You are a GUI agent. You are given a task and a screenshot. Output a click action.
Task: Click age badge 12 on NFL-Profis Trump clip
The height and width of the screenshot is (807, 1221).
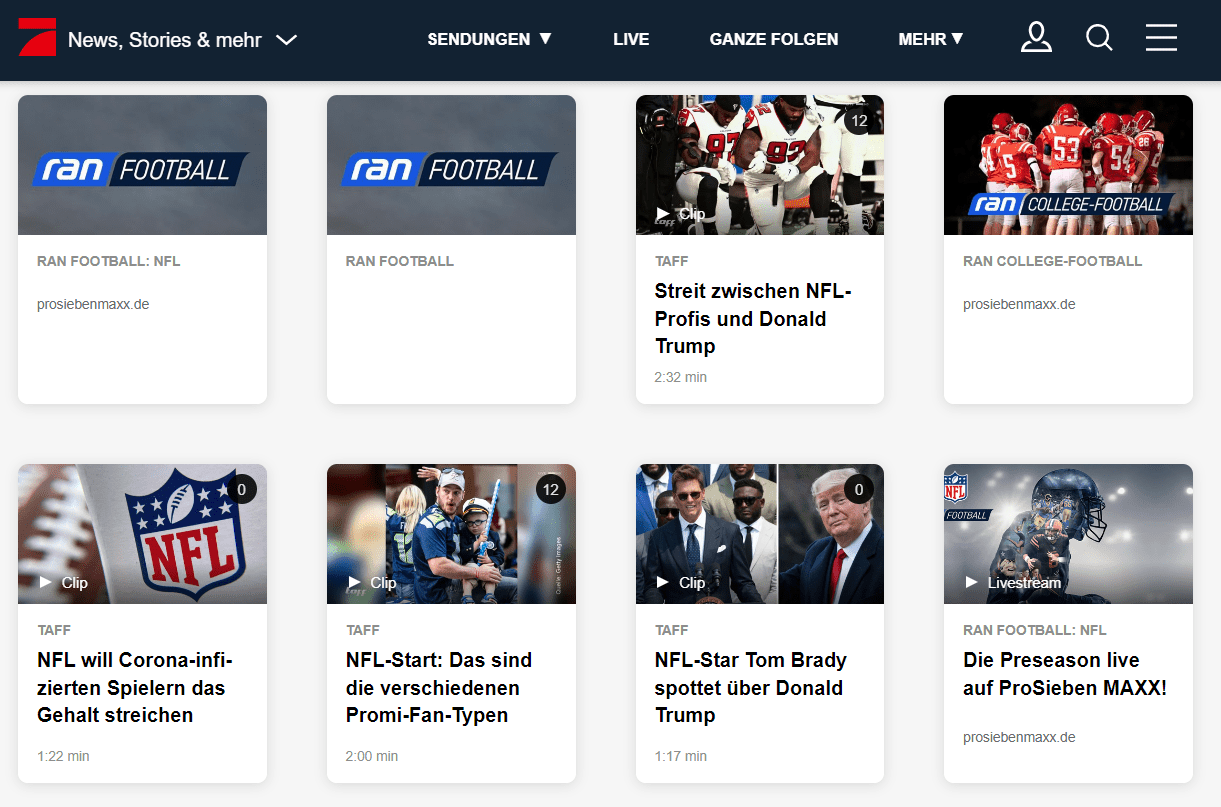click(x=859, y=121)
